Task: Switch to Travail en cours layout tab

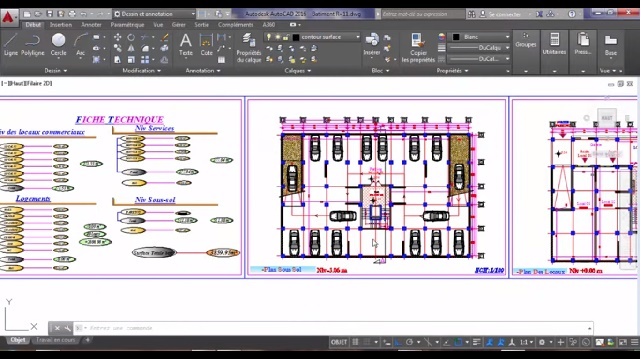Action: pyautogui.click(x=56, y=340)
